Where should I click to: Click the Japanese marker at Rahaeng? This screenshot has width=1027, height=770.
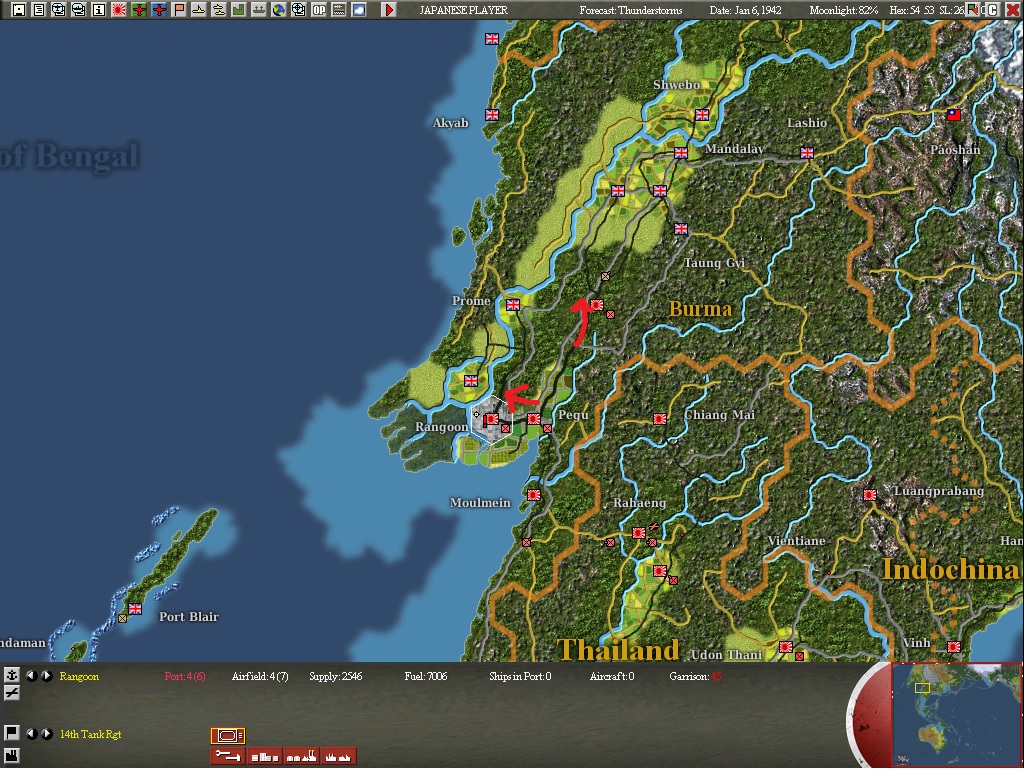pos(639,533)
